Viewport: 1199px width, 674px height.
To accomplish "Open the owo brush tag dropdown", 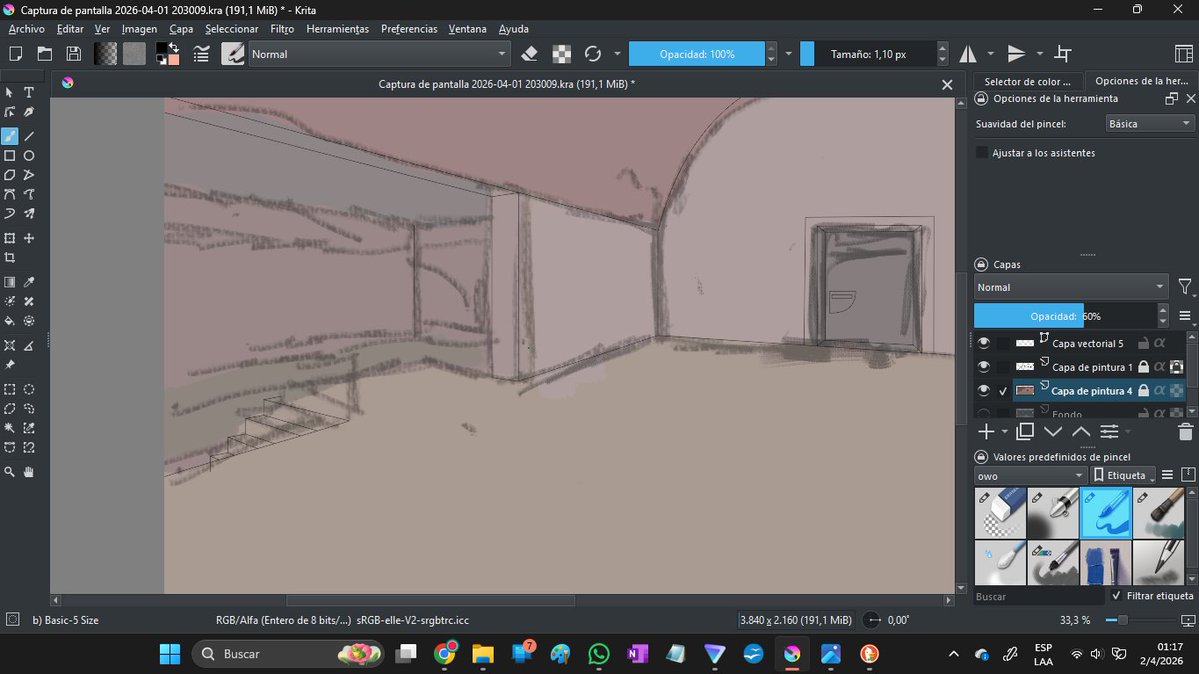I will click(1030, 475).
